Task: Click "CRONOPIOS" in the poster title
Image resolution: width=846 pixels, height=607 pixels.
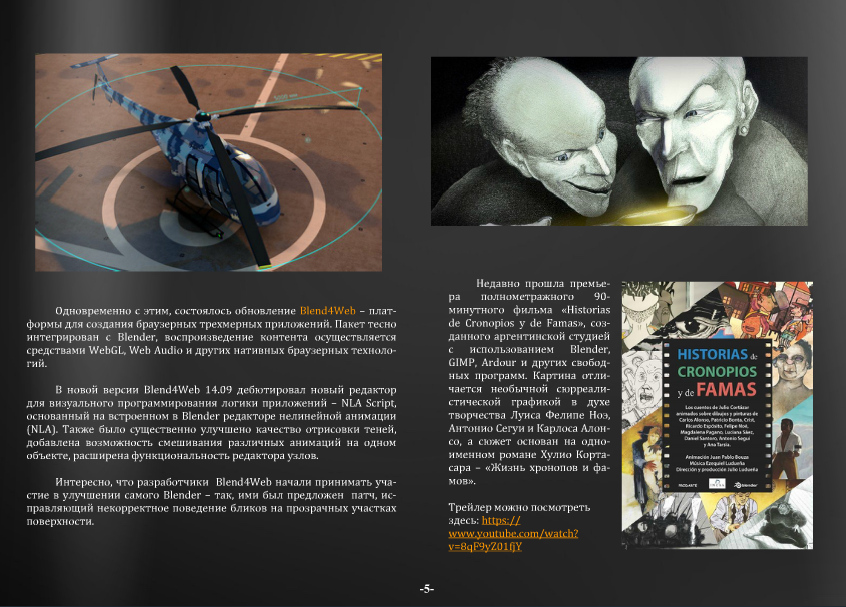Action: (717, 371)
